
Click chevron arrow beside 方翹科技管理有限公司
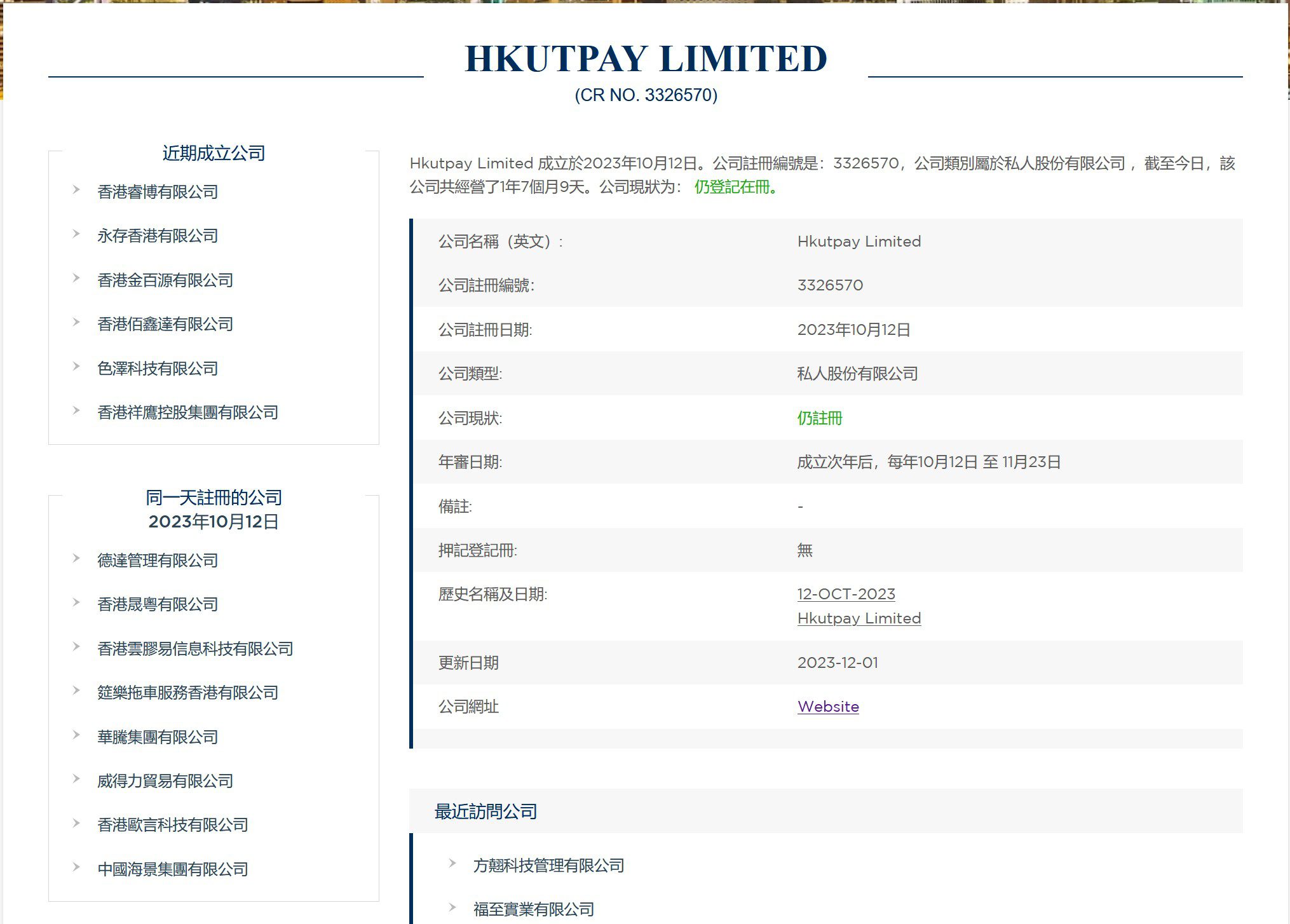point(452,863)
